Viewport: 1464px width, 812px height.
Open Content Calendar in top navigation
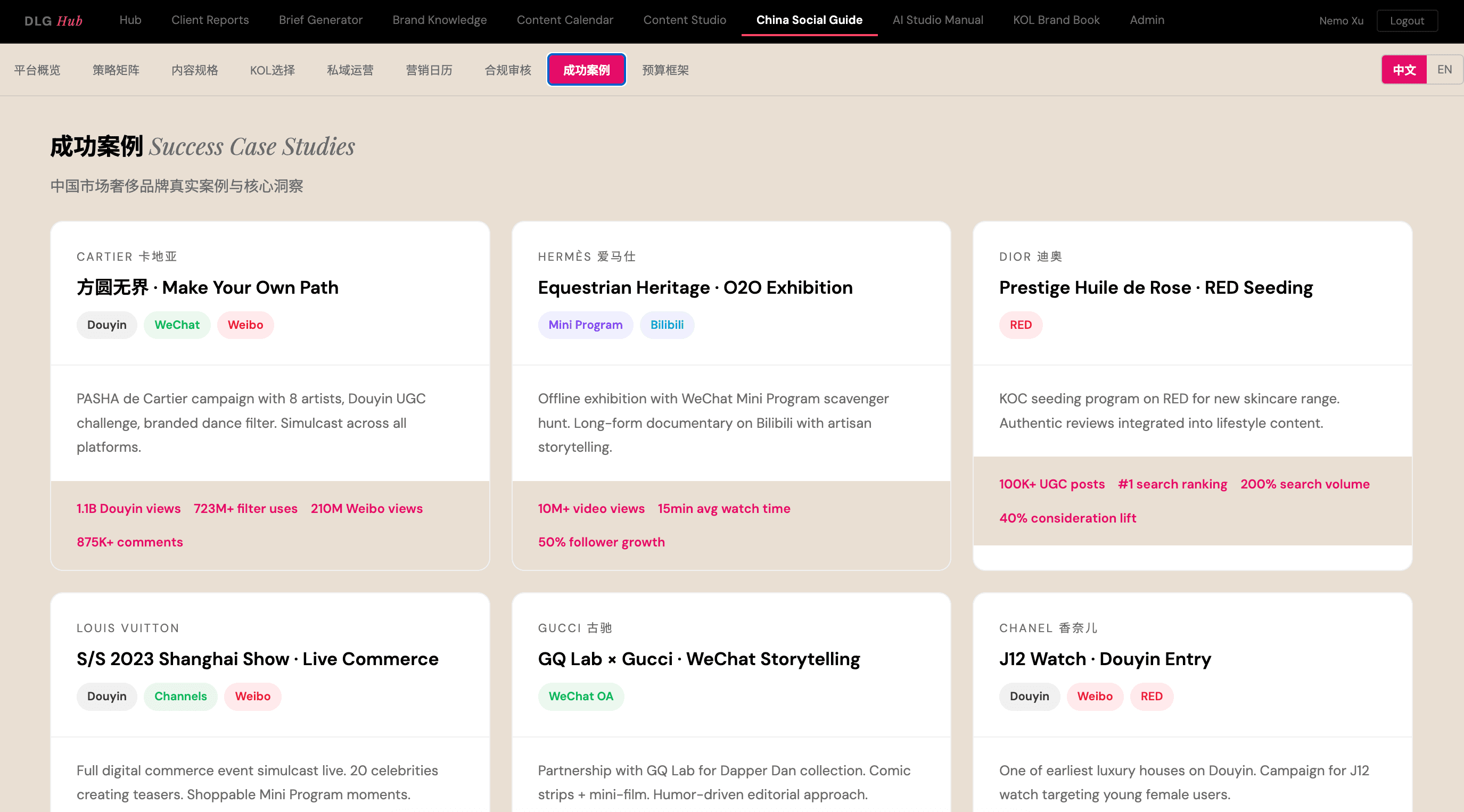(x=564, y=20)
